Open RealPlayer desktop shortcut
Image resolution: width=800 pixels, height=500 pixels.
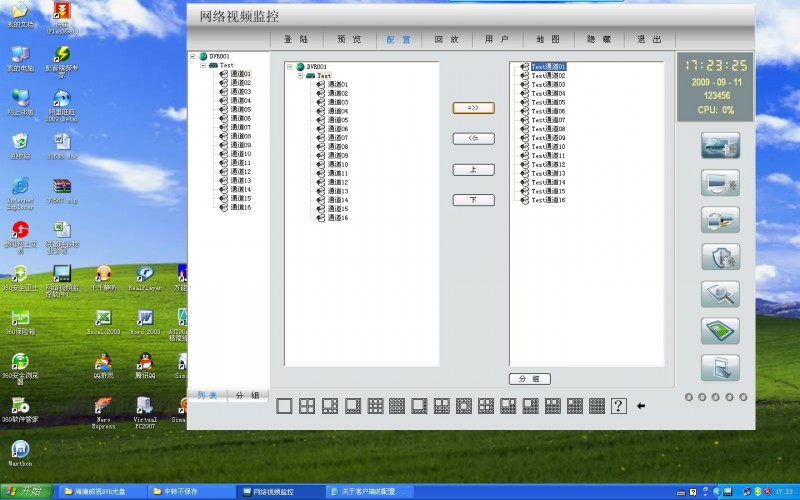[144, 279]
